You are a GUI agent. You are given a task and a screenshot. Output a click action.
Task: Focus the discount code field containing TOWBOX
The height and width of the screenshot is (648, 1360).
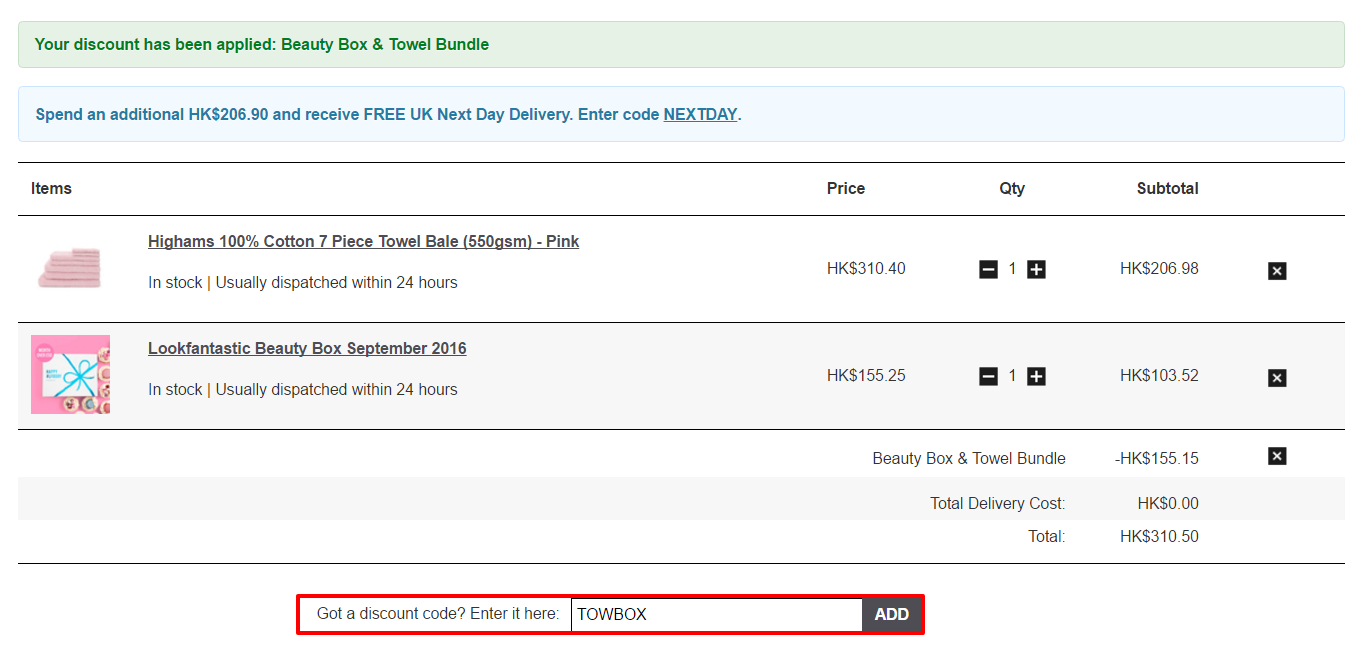716,614
